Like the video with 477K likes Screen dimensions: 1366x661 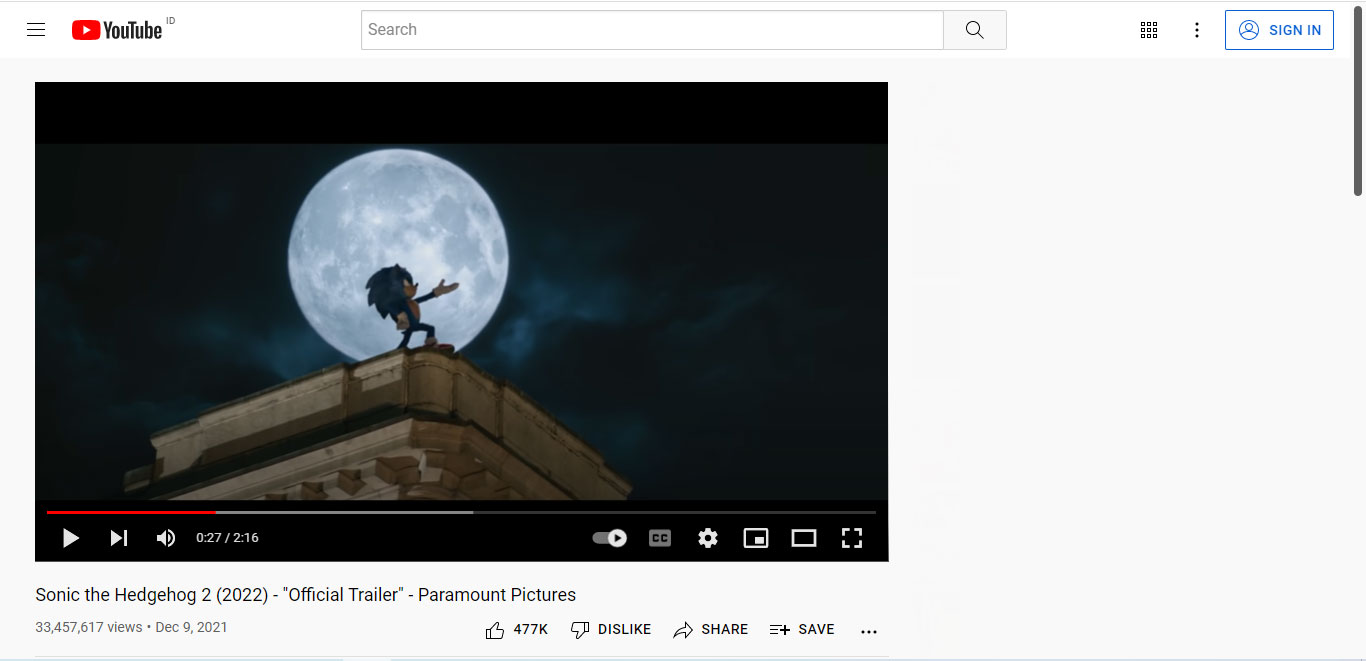(x=516, y=630)
